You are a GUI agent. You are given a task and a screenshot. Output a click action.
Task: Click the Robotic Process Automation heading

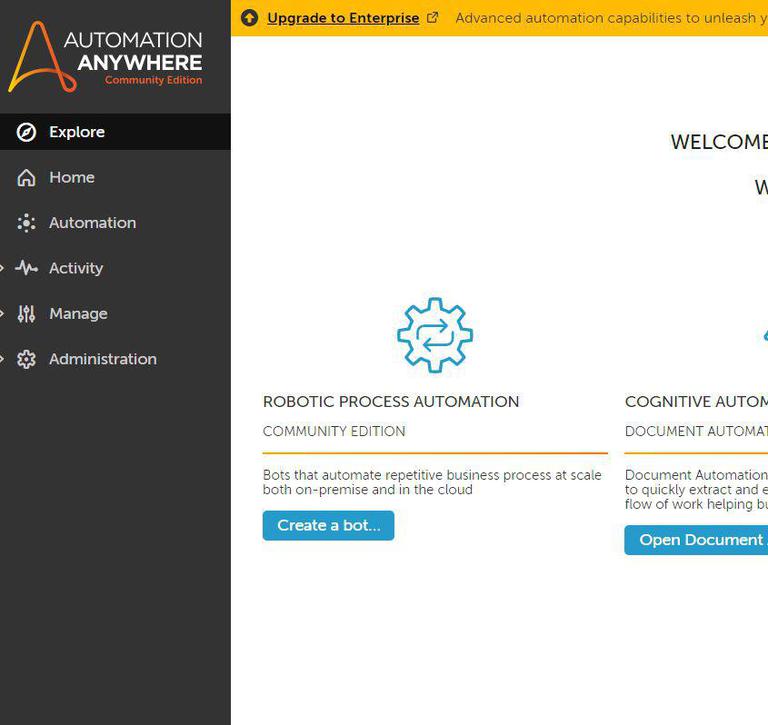[x=391, y=402]
